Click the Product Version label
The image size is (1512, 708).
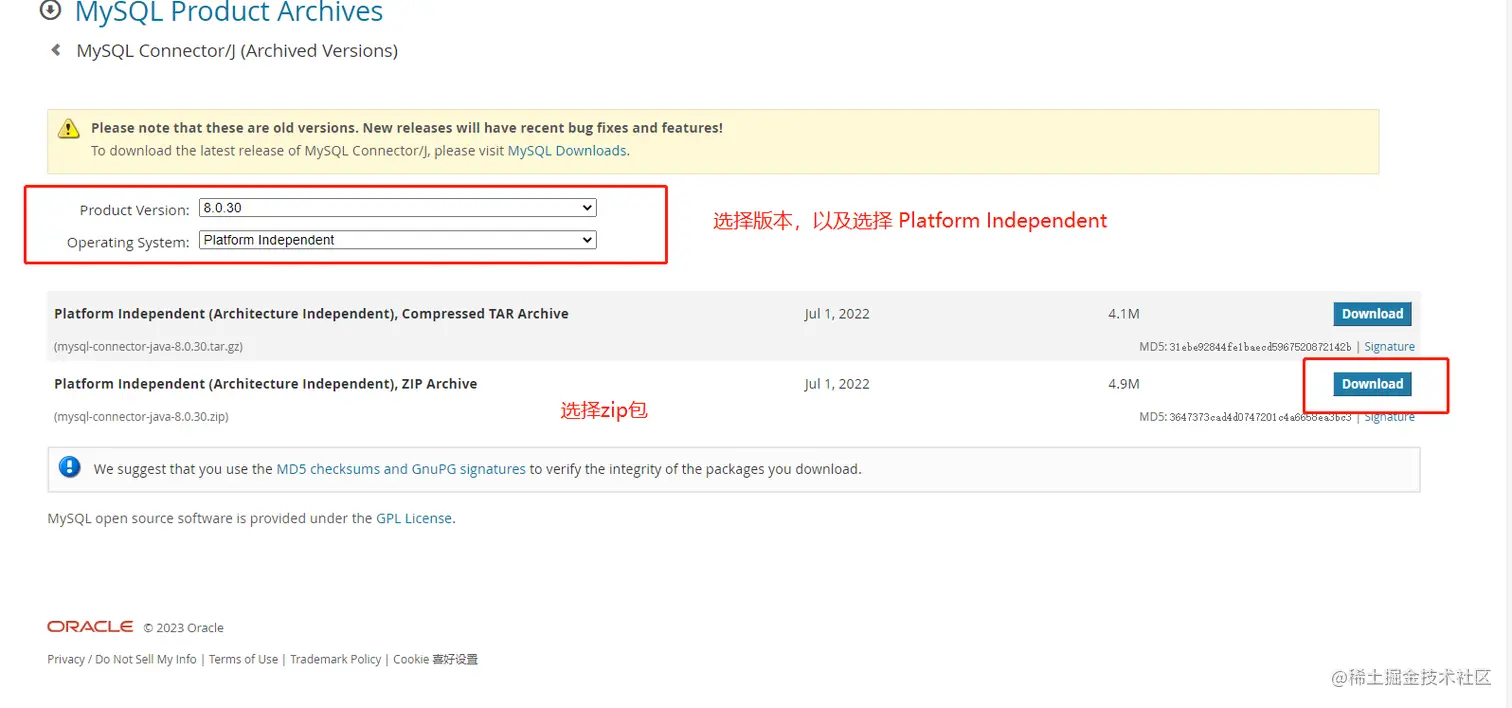pos(134,210)
